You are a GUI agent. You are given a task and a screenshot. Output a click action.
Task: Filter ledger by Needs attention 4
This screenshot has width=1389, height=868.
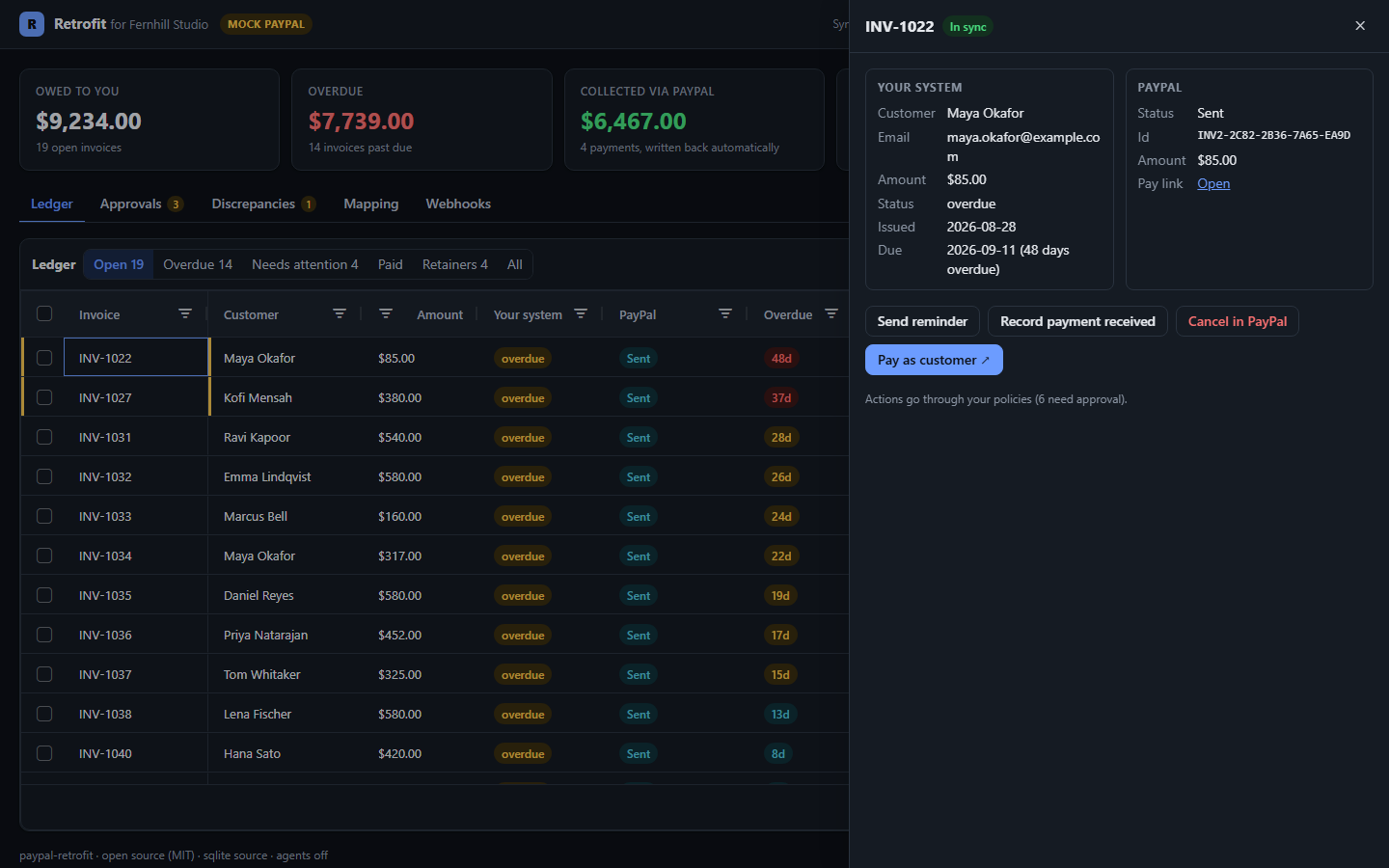pos(305,264)
